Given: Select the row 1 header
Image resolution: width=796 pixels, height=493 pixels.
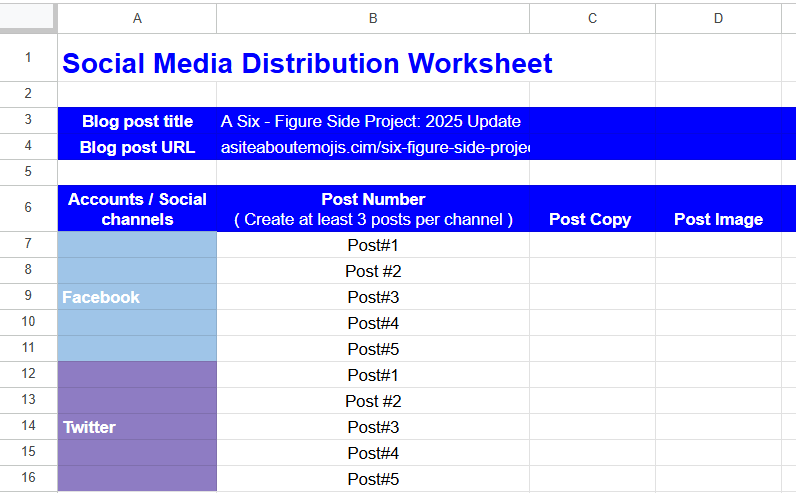Looking at the screenshot, I should pyautogui.click(x=28, y=58).
